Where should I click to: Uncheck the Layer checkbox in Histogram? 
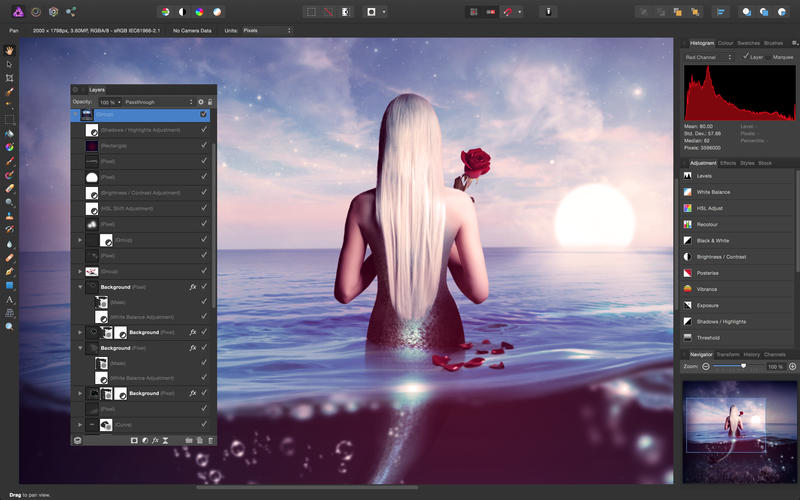point(746,57)
